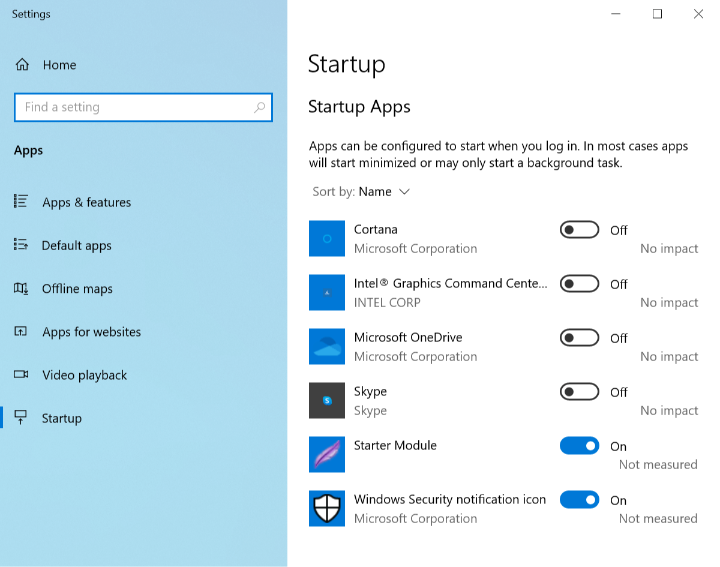Click Cortana's Microsoft Corporation publisher label
The height and width of the screenshot is (567, 720).
pyautogui.click(x=415, y=248)
